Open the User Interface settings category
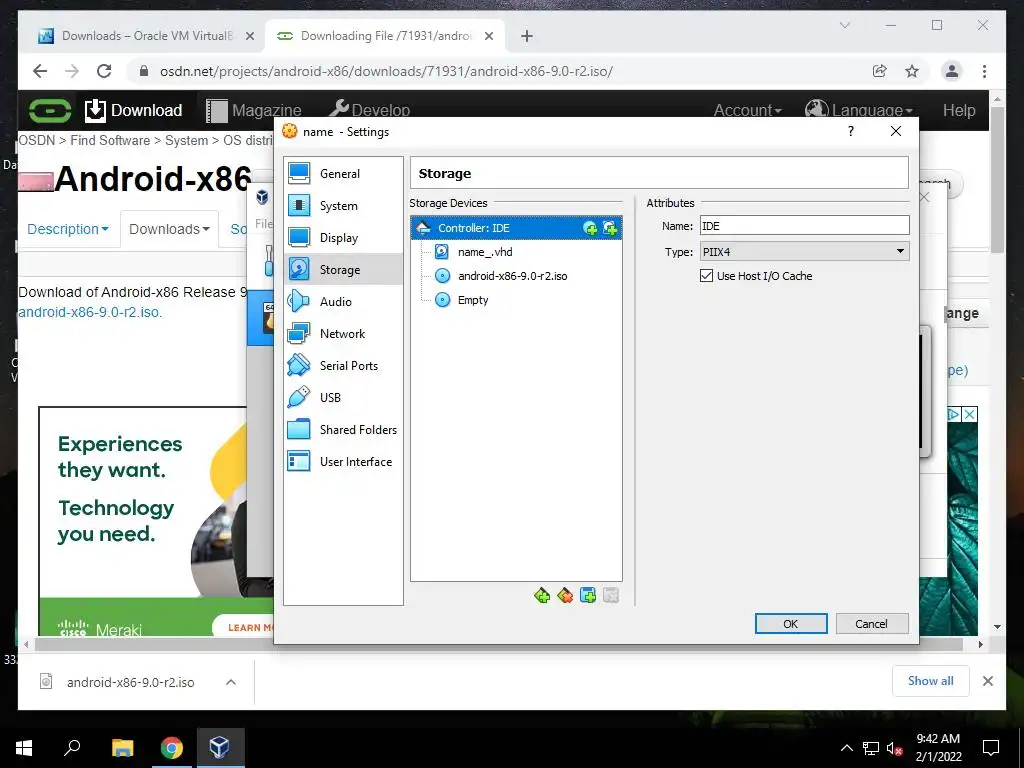The height and width of the screenshot is (768, 1024). 344,462
